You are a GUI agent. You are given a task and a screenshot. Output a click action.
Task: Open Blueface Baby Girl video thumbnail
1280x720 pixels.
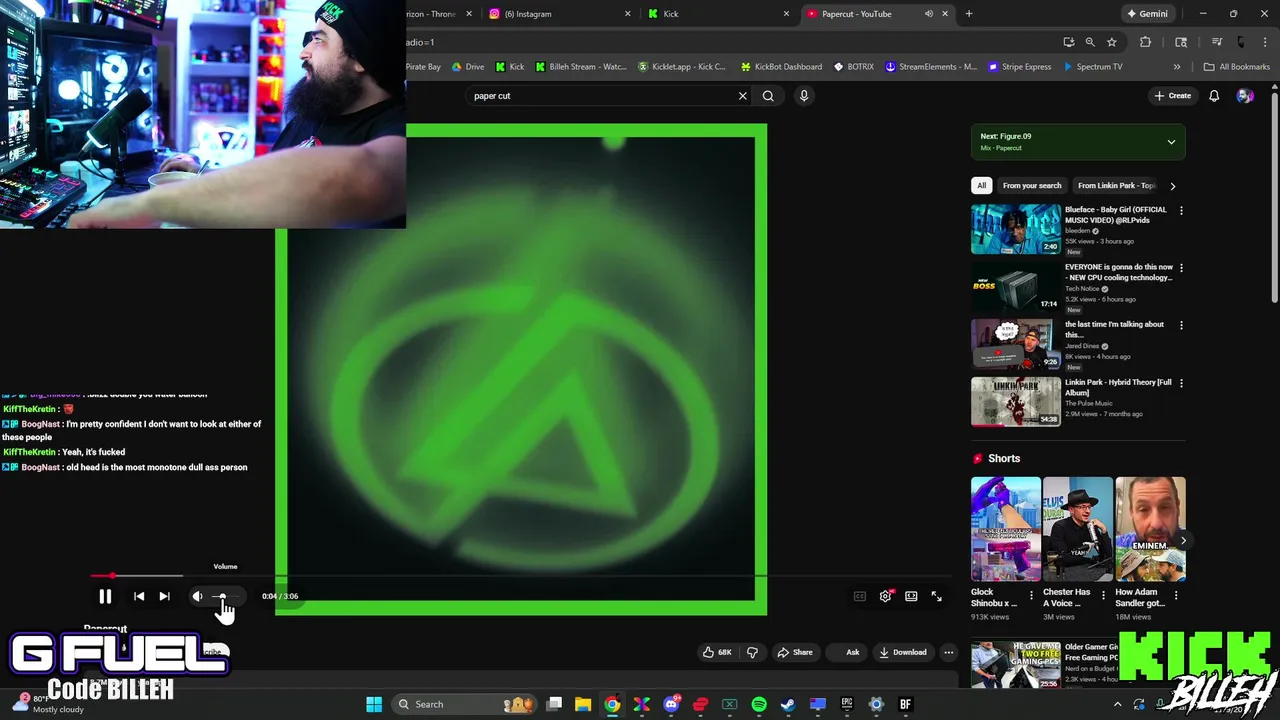click(1016, 229)
